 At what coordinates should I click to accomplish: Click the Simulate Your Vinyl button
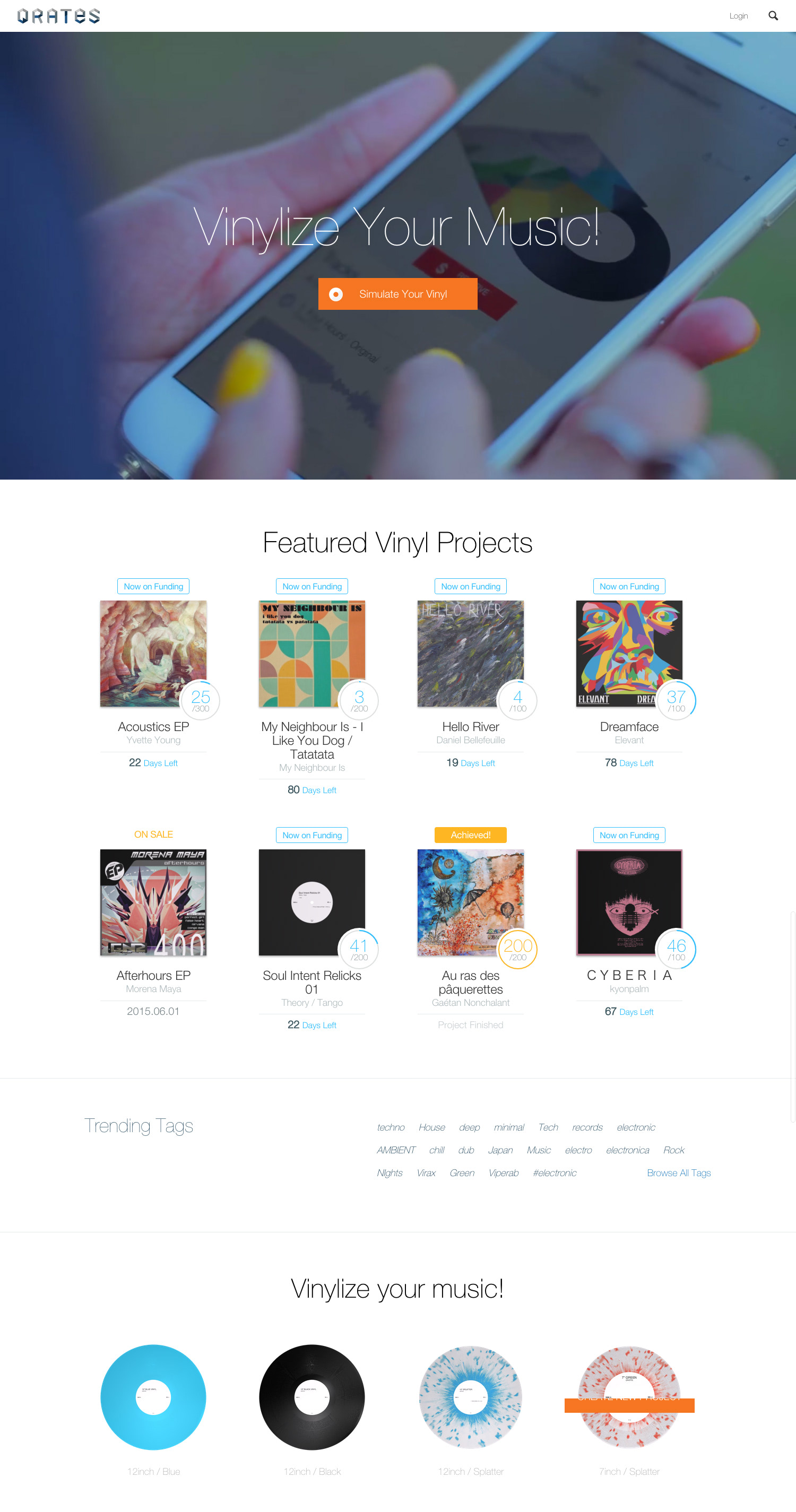(397, 294)
